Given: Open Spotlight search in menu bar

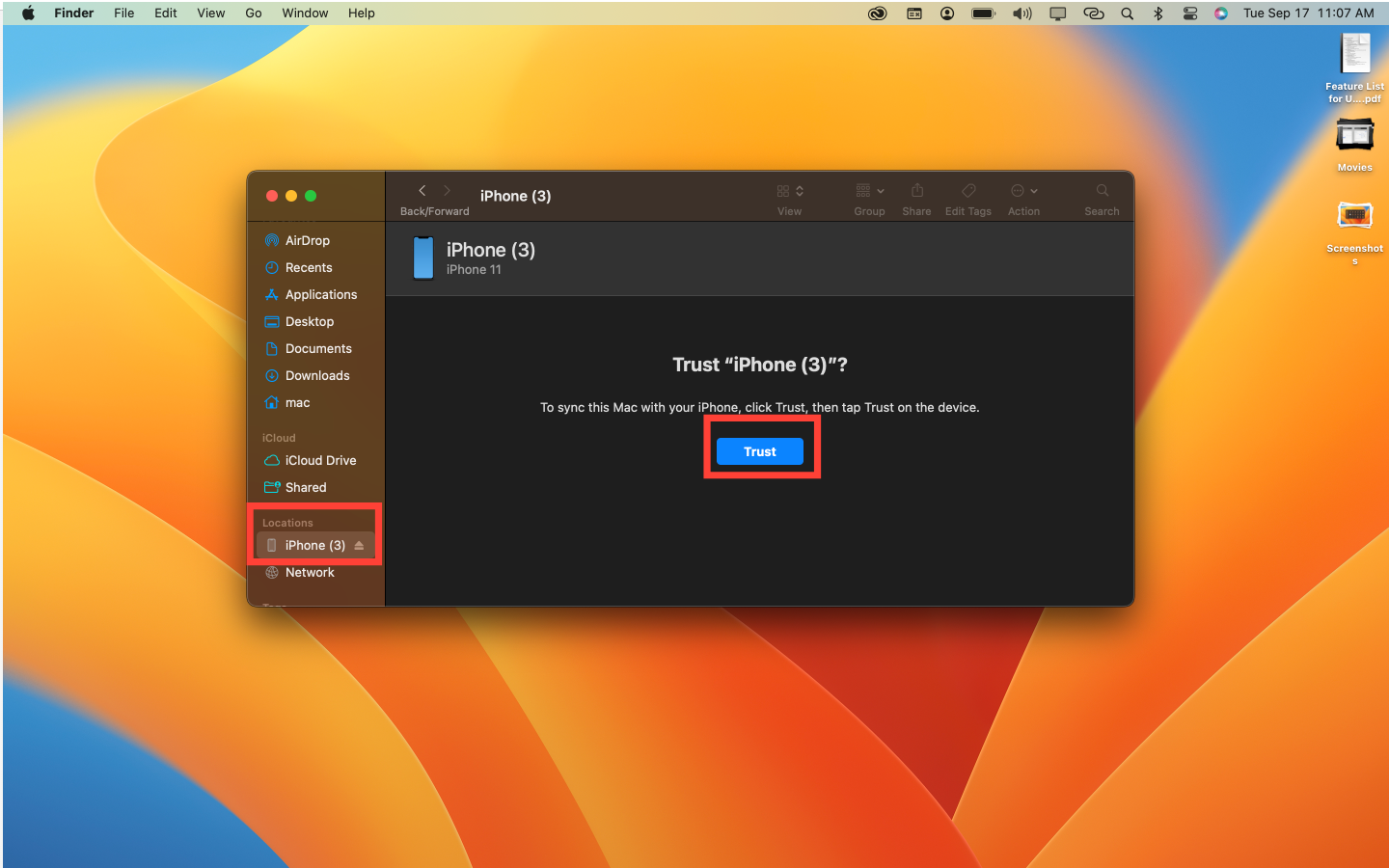Looking at the screenshot, I should coord(1127,14).
